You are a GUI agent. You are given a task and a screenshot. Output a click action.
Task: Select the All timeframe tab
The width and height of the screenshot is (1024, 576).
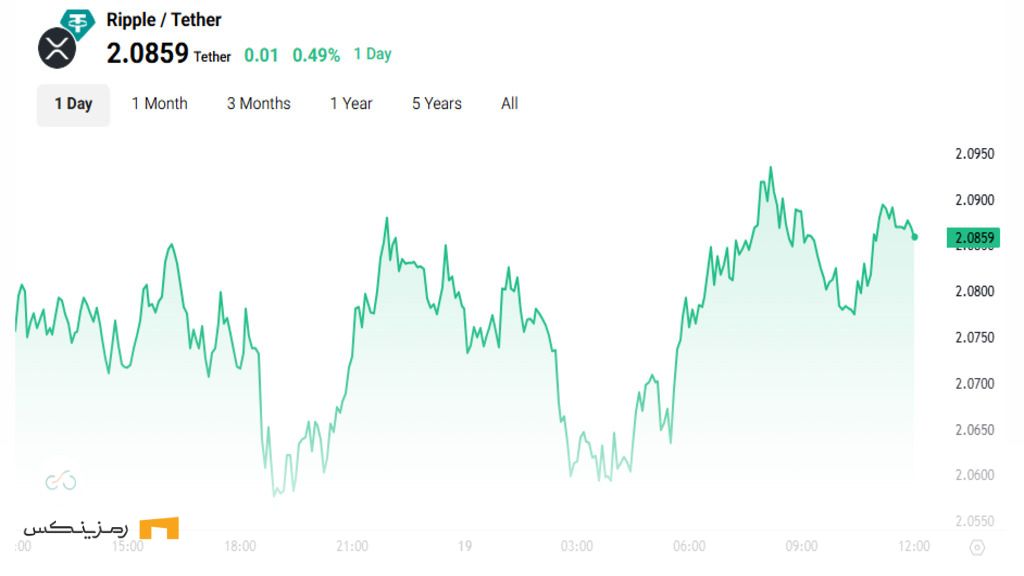coord(510,104)
